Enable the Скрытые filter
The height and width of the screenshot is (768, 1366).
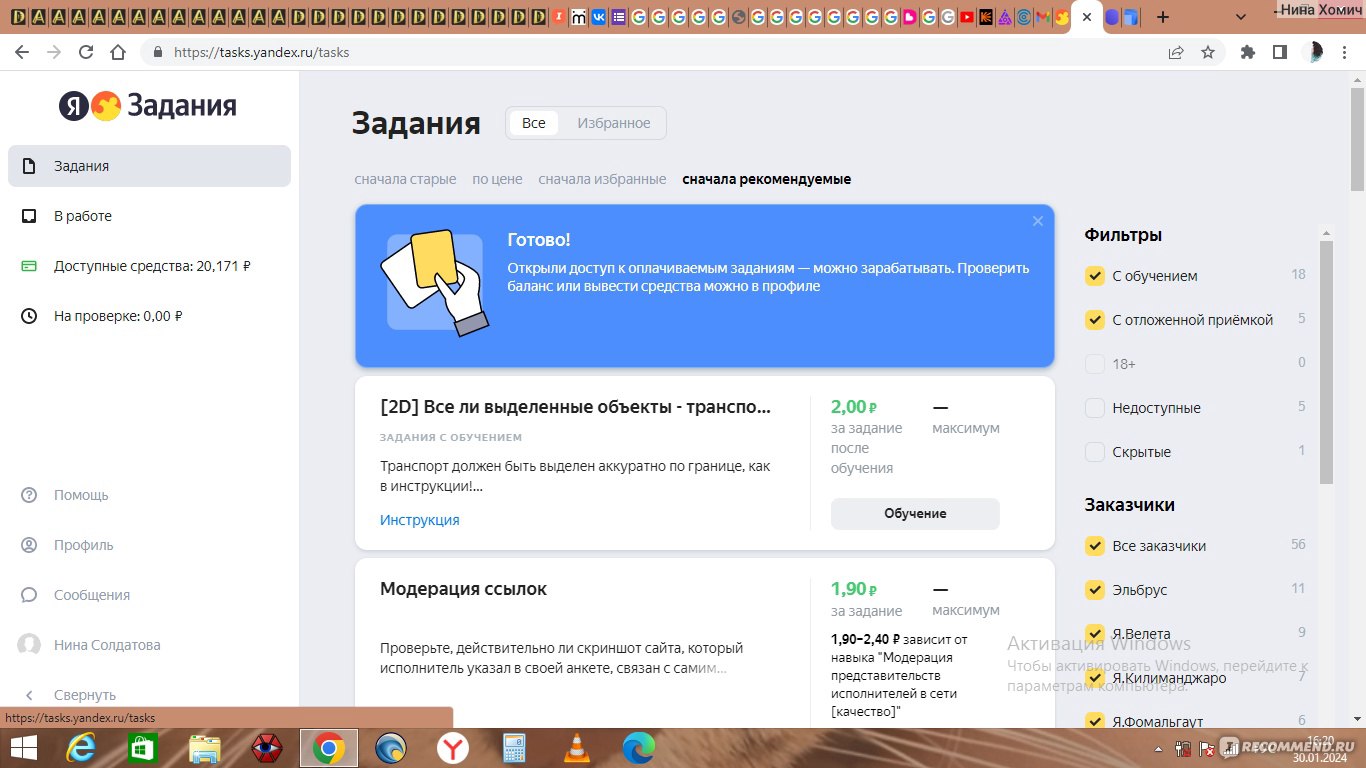click(x=1095, y=452)
